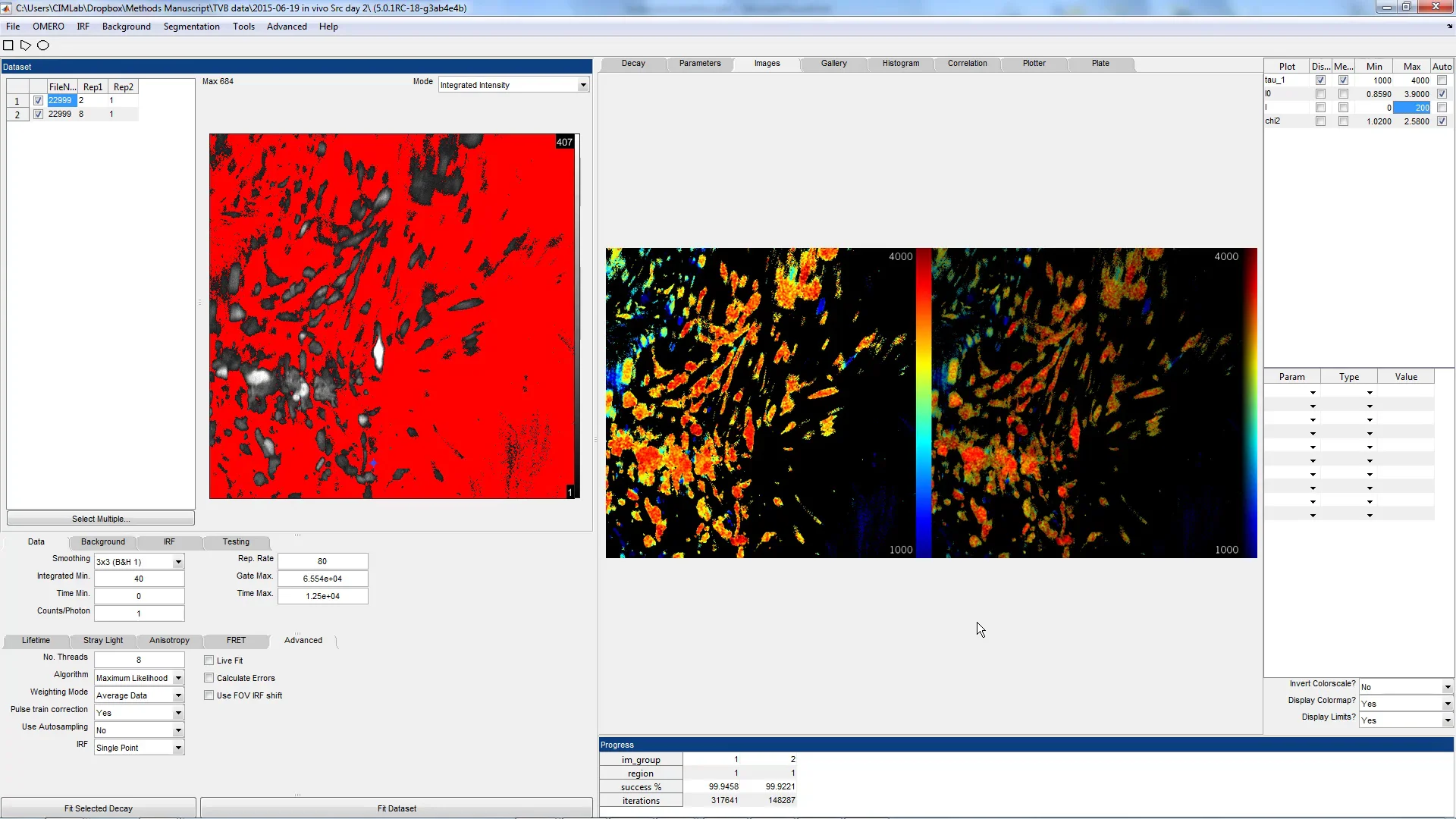Open the Invert Colorscale dropdown
This screenshot has width=1456, height=819.
[x=1445, y=686]
